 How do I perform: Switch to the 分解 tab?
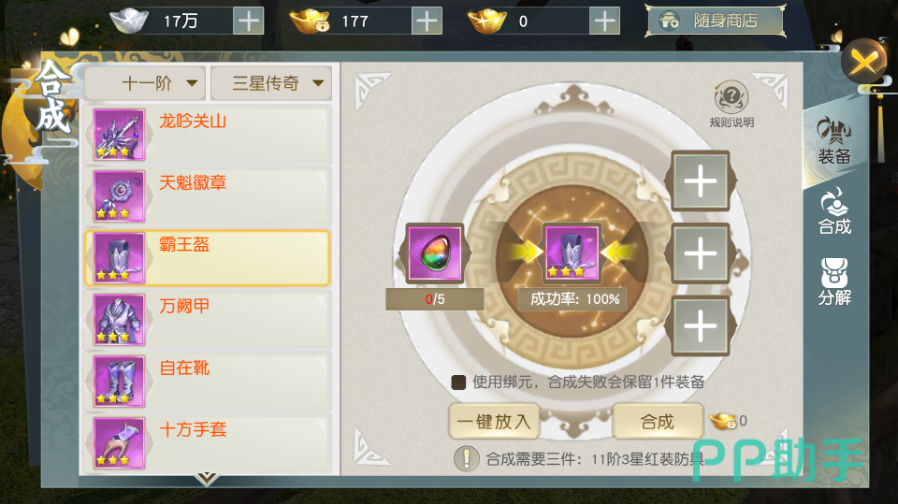834,282
